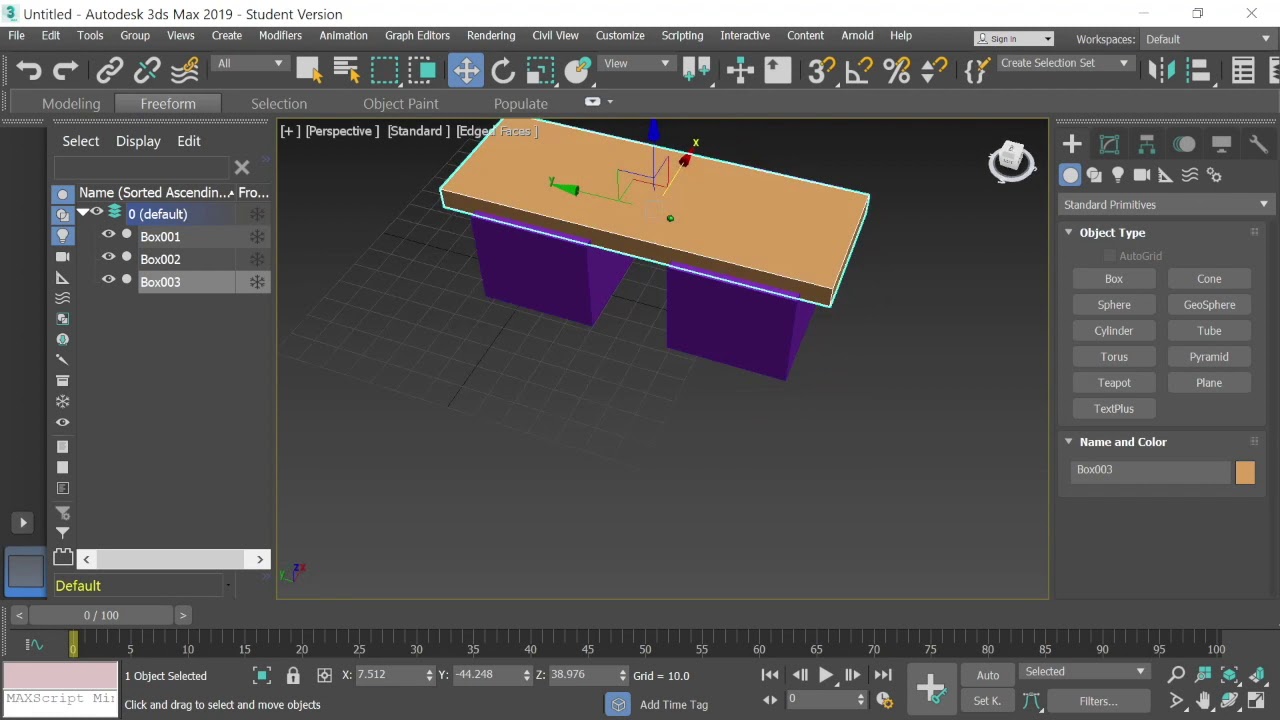Open the Modifiers menu
The width and height of the screenshot is (1280, 720).
coord(280,35)
